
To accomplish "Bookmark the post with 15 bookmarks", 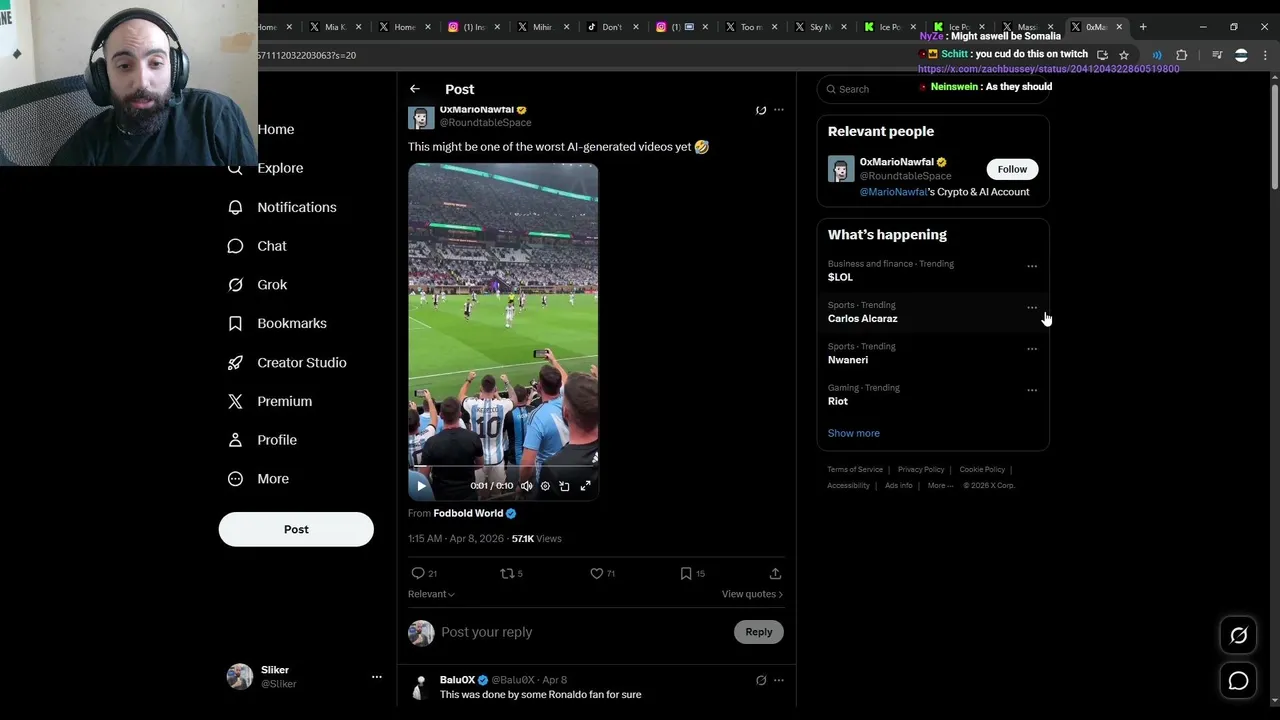I will tap(692, 573).
